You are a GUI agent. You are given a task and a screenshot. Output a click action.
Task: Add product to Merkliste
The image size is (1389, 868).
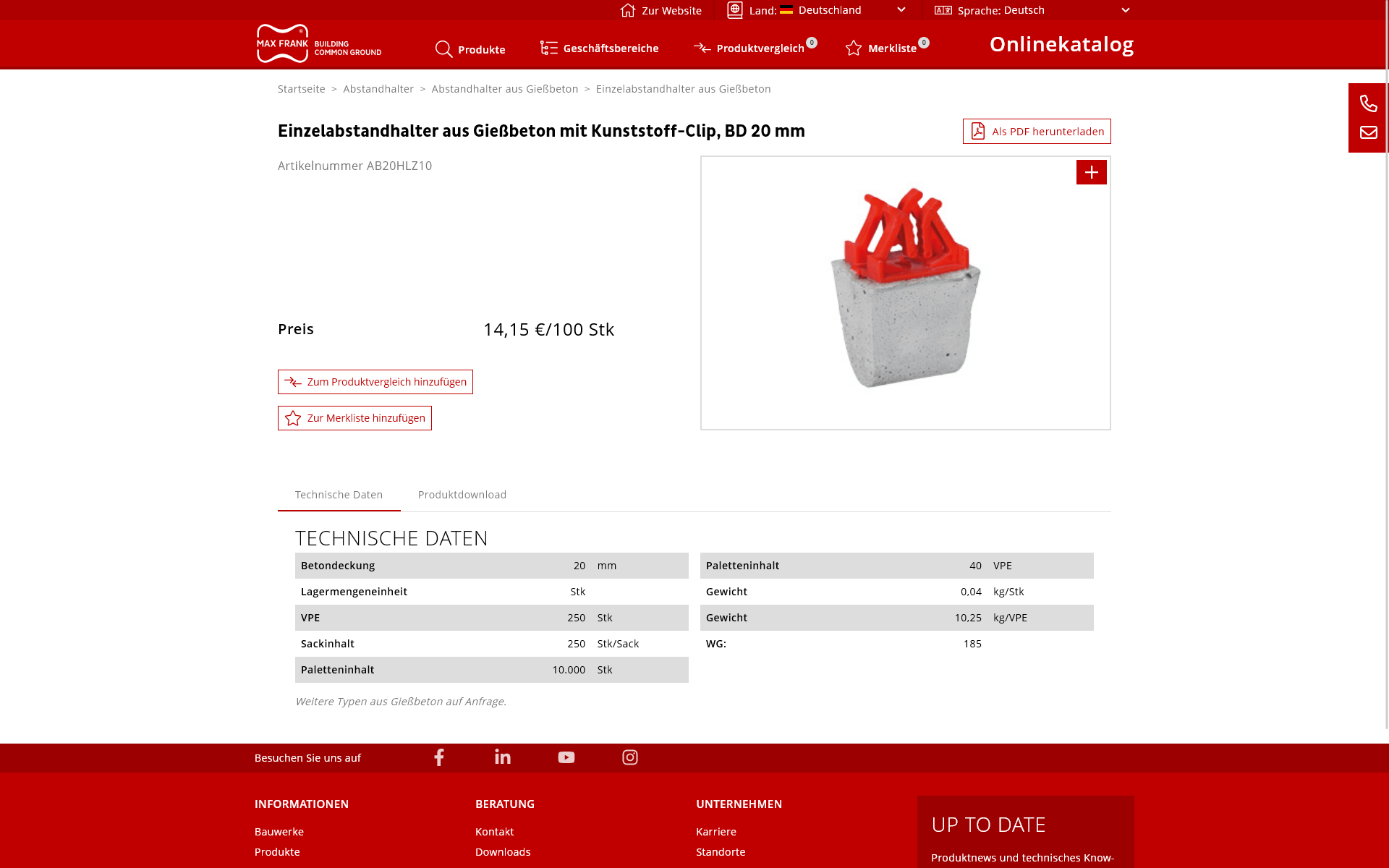354,418
